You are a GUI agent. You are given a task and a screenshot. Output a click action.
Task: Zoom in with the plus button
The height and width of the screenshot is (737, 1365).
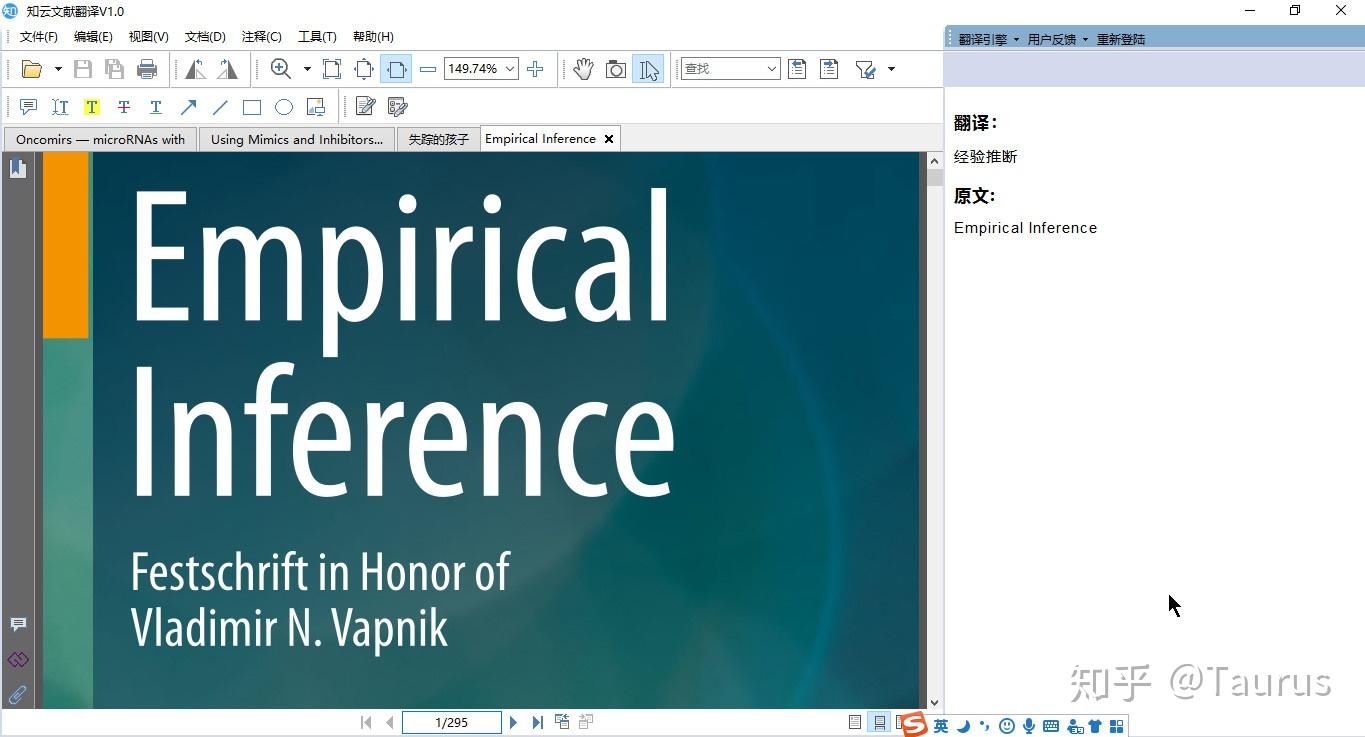click(x=535, y=69)
